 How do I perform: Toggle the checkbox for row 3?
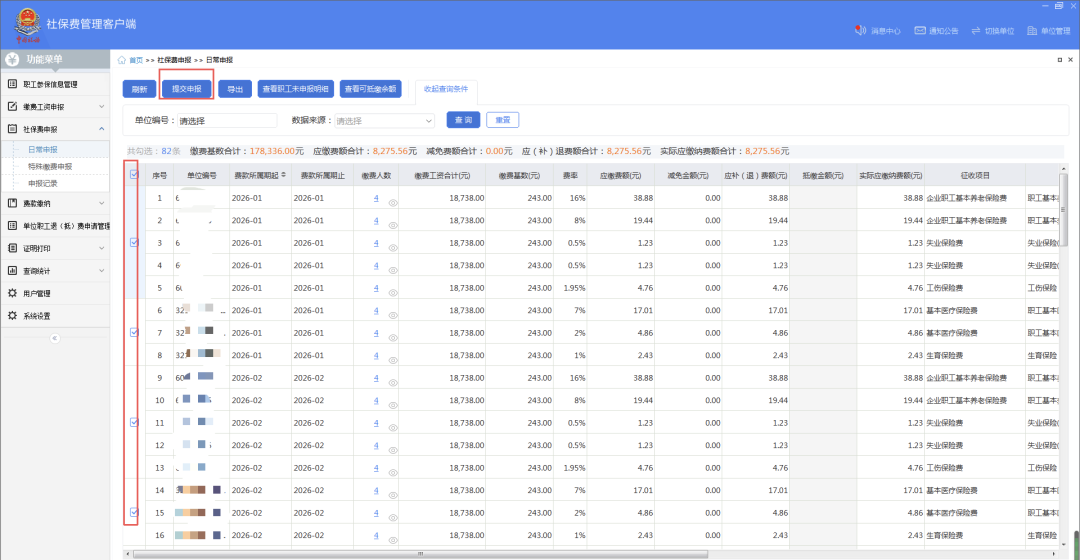134,242
